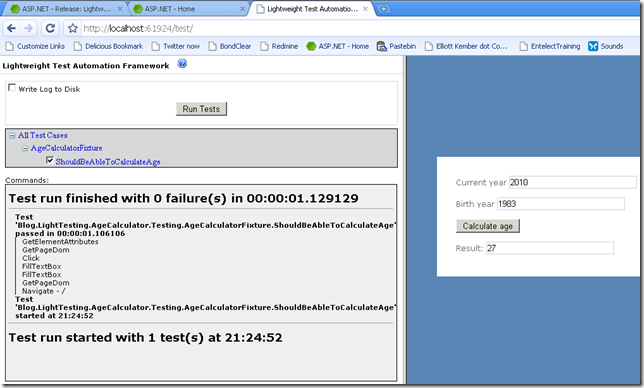Viewport: 644px width, 388px height.
Task: Open the Elliott Kember dot Co bookmark
Action: 466,46
